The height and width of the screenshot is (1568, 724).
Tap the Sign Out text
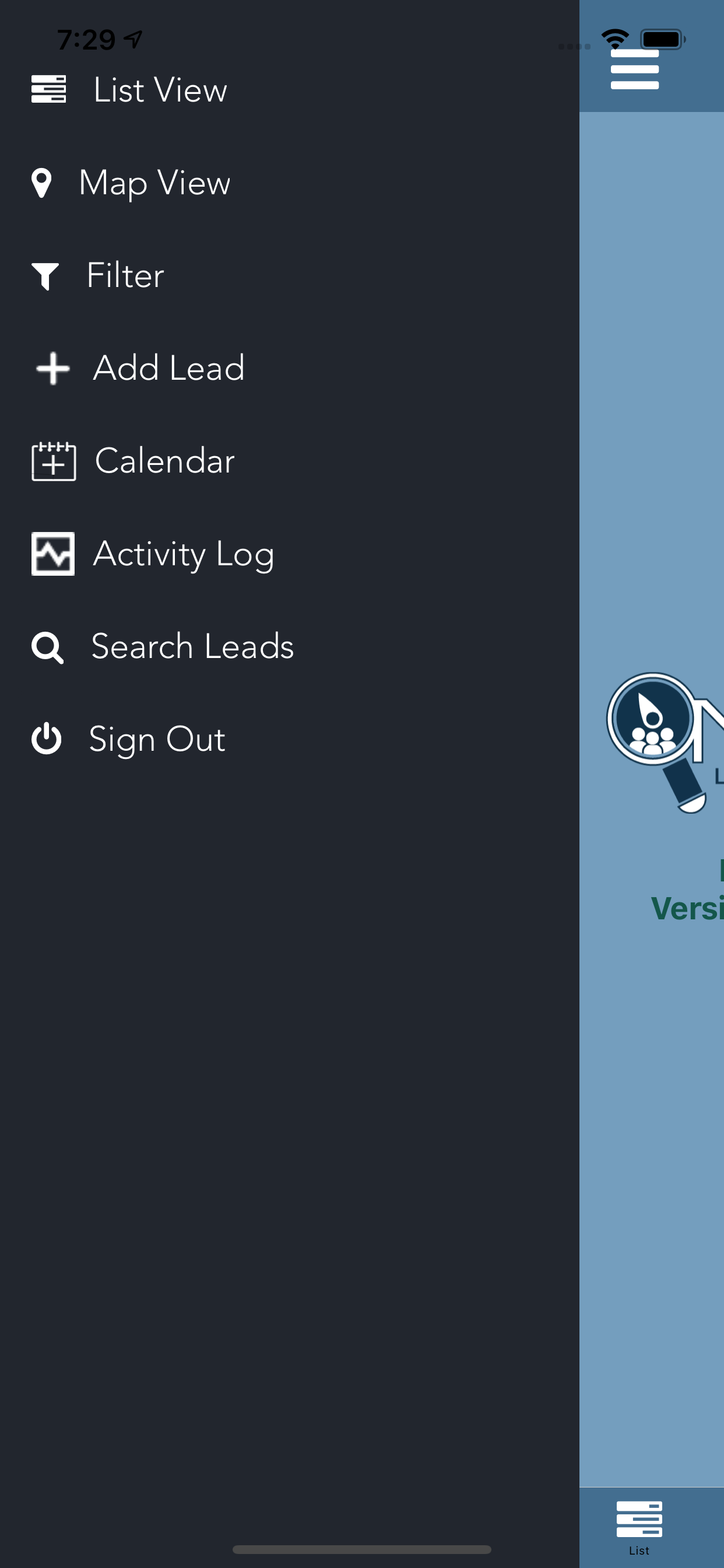click(157, 740)
